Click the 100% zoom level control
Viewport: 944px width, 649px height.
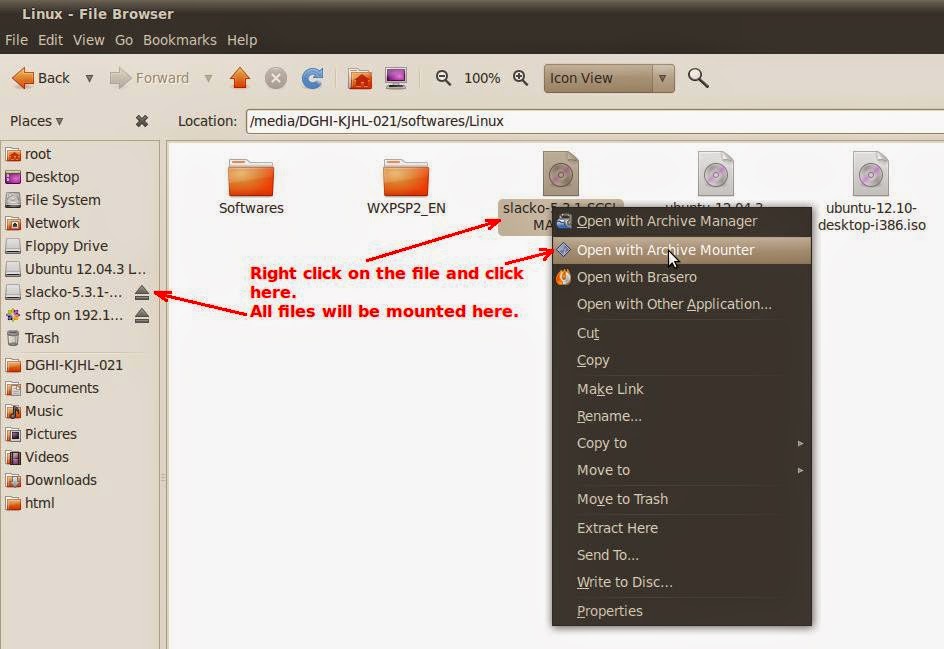tap(482, 77)
